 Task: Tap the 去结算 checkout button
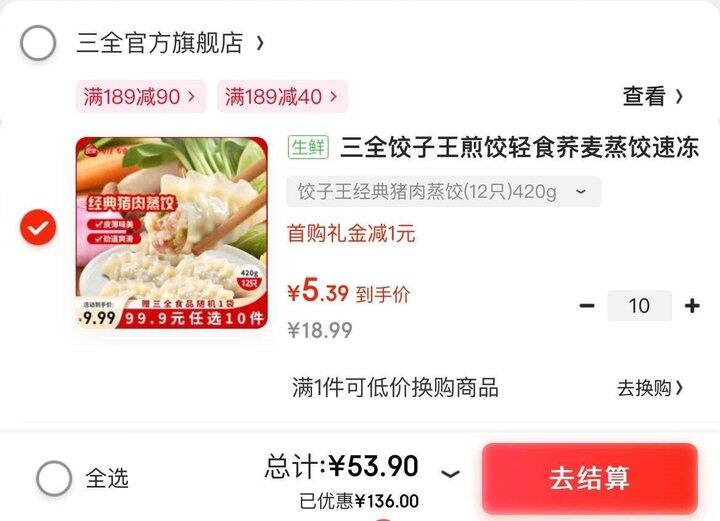tap(590, 478)
